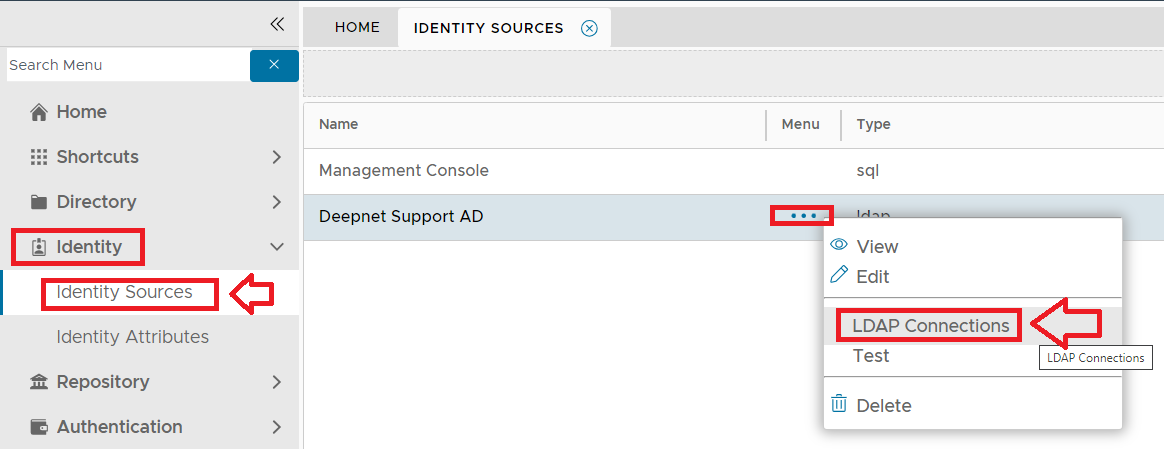Viewport: 1164px width, 449px height.
Task: Select LDAP Connections from context menu
Action: (x=930, y=326)
